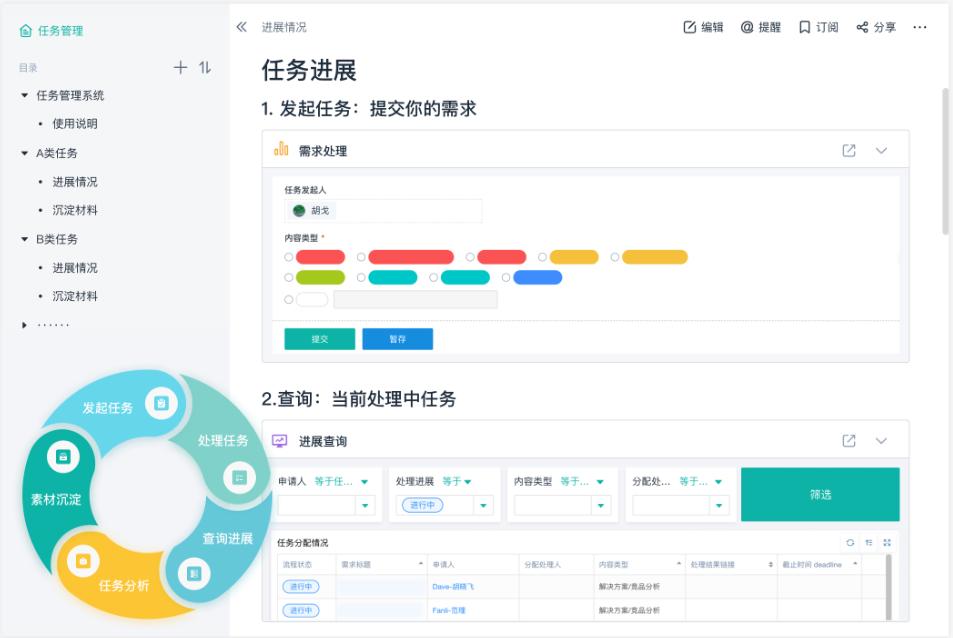This screenshot has width=953, height=638.
Task: Select the first red content type radio
Action: (x=290, y=257)
